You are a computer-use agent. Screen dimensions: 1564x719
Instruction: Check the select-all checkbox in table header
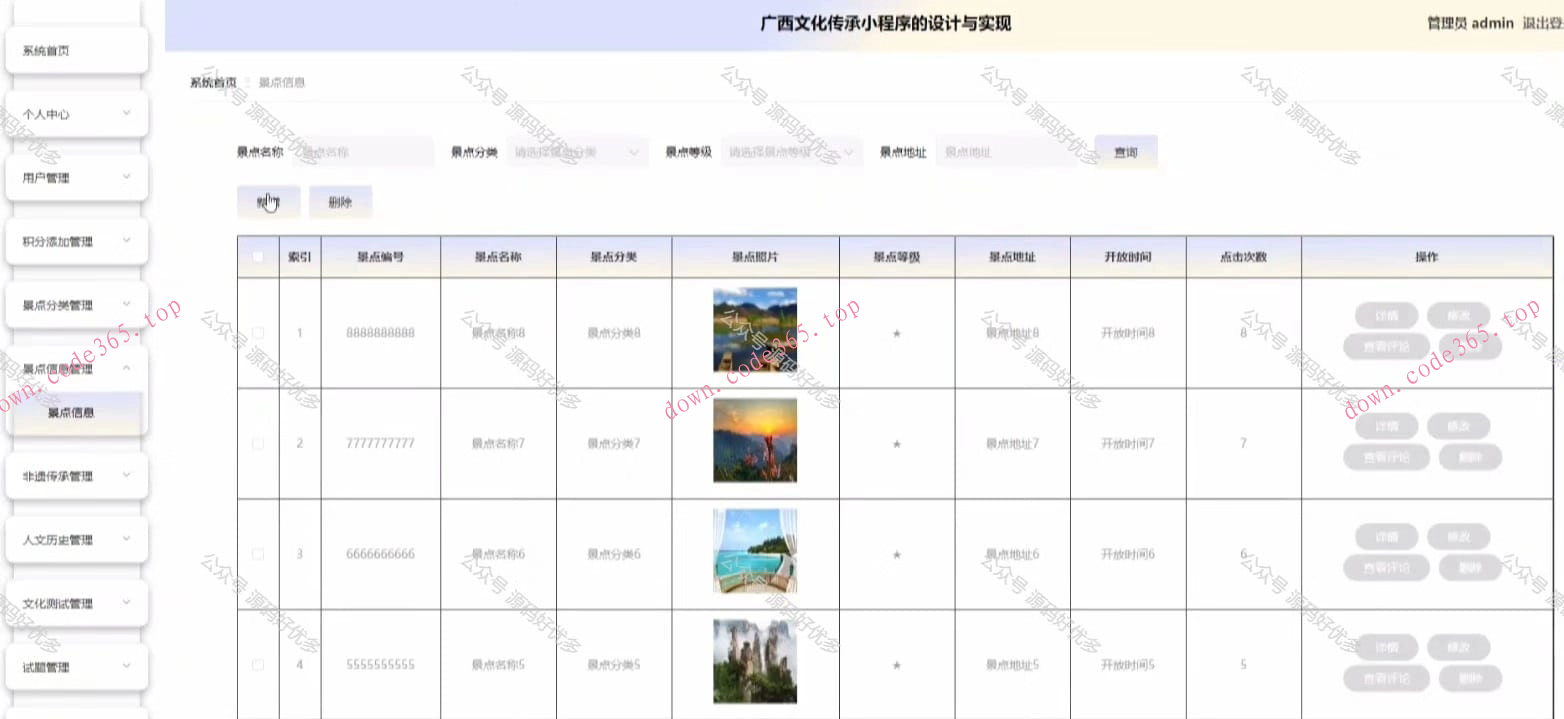point(258,256)
